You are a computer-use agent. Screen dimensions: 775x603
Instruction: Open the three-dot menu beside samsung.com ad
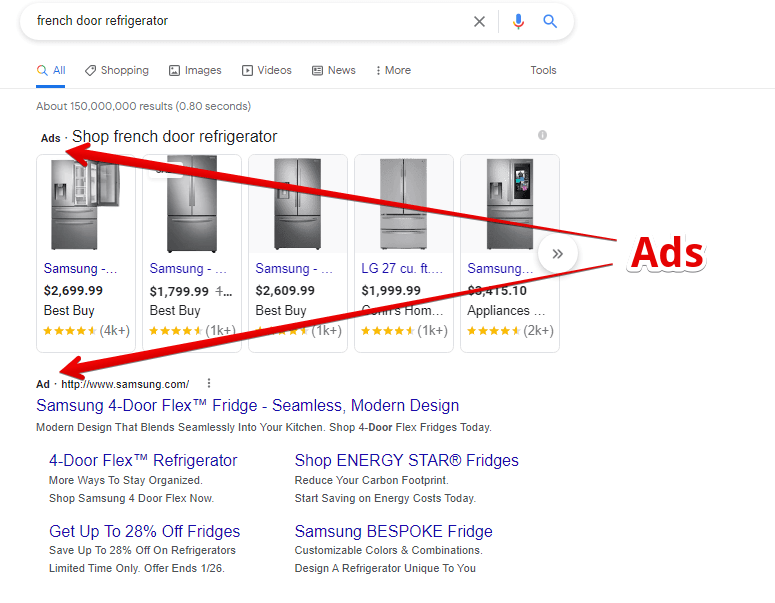[209, 383]
